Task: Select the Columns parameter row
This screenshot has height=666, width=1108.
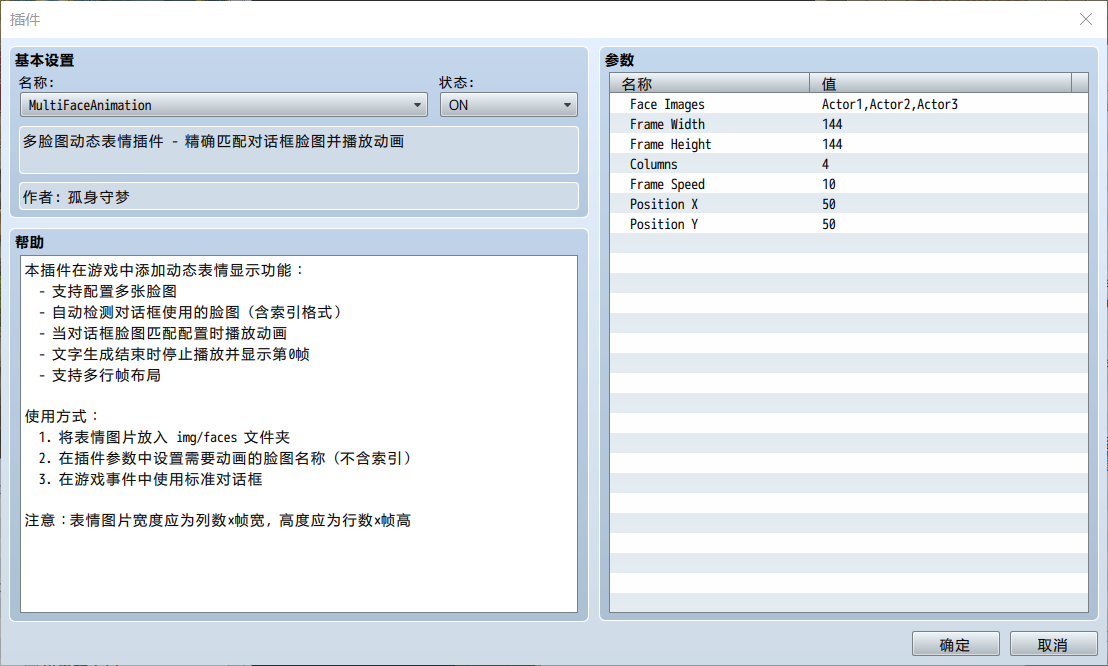Action: coord(849,164)
